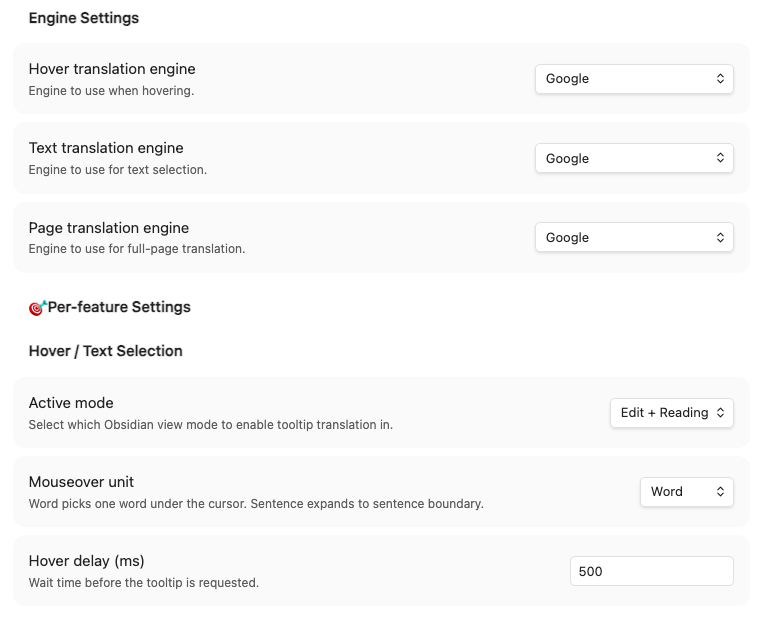Viewport: 765px width, 626px height.
Task: Click the Obsidian view mode description text
Action: tap(211, 425)
